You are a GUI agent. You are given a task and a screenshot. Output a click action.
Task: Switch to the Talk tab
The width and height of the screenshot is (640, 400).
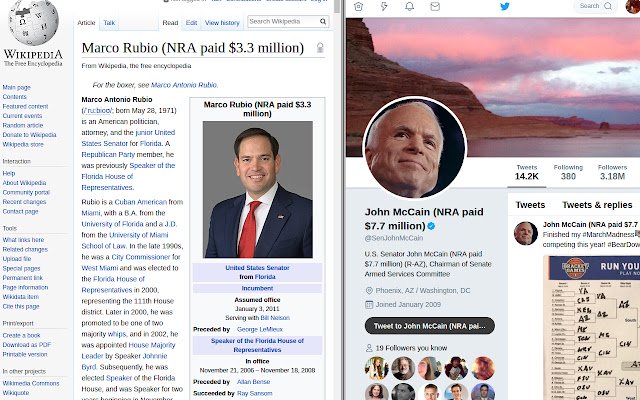109,23
